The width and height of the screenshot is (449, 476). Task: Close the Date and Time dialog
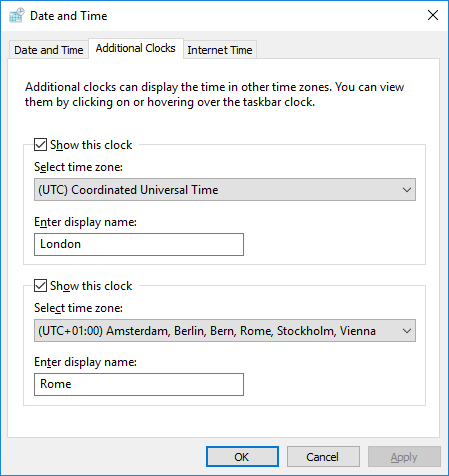pyautogui.click(x=433, y=15)
